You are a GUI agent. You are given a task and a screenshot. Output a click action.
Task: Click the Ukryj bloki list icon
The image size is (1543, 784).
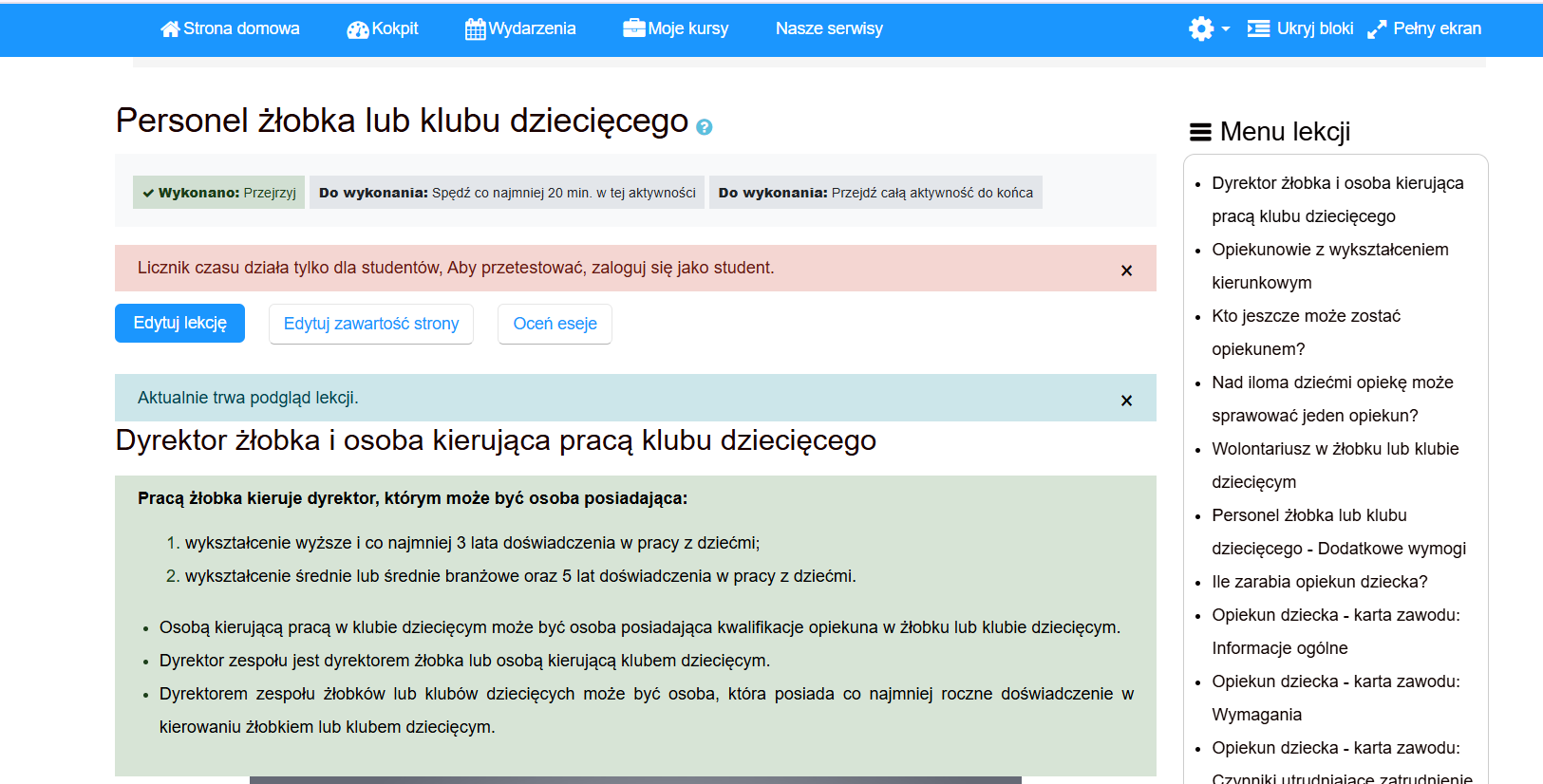[1258, 28]
